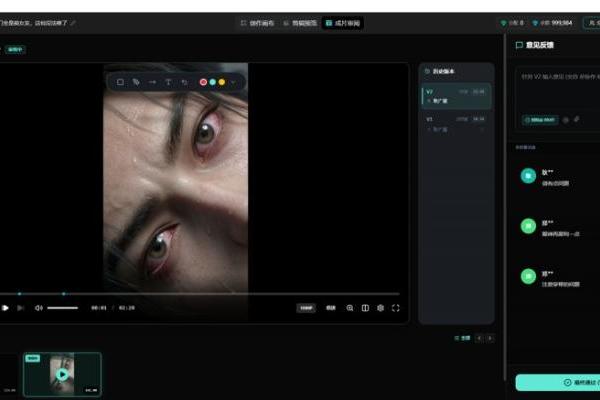Open the 1080P resolution selector

click(x=306, y=308)
